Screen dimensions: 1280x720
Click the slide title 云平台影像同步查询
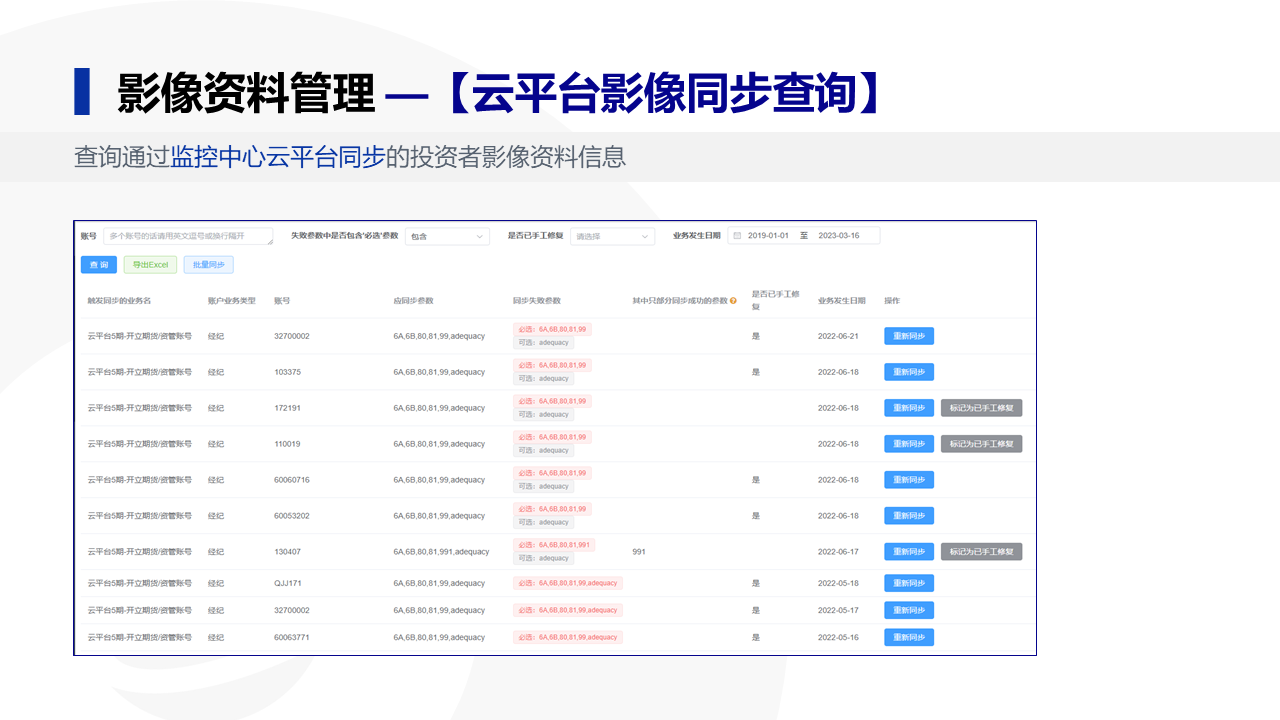(665, 93)
